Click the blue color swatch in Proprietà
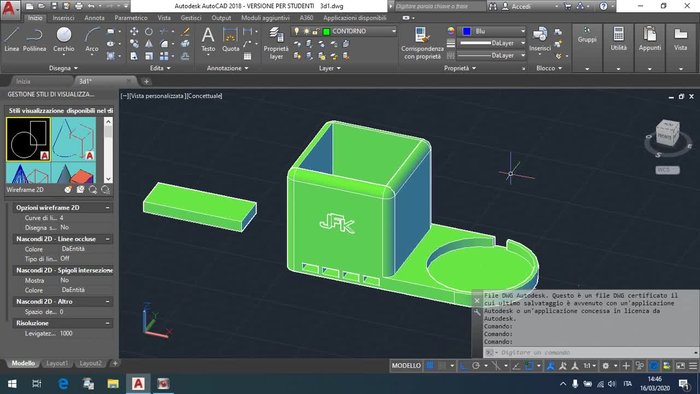This screenshot has height=394, width=700. click(x=467, y=31)
